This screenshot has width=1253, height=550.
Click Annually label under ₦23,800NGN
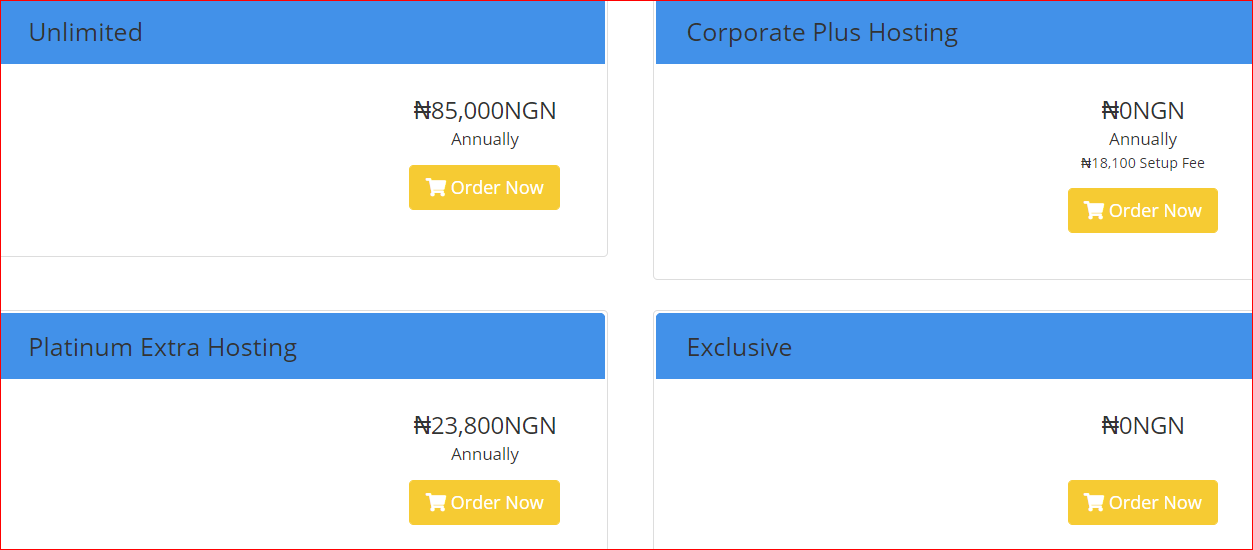[x=485, y=455]
